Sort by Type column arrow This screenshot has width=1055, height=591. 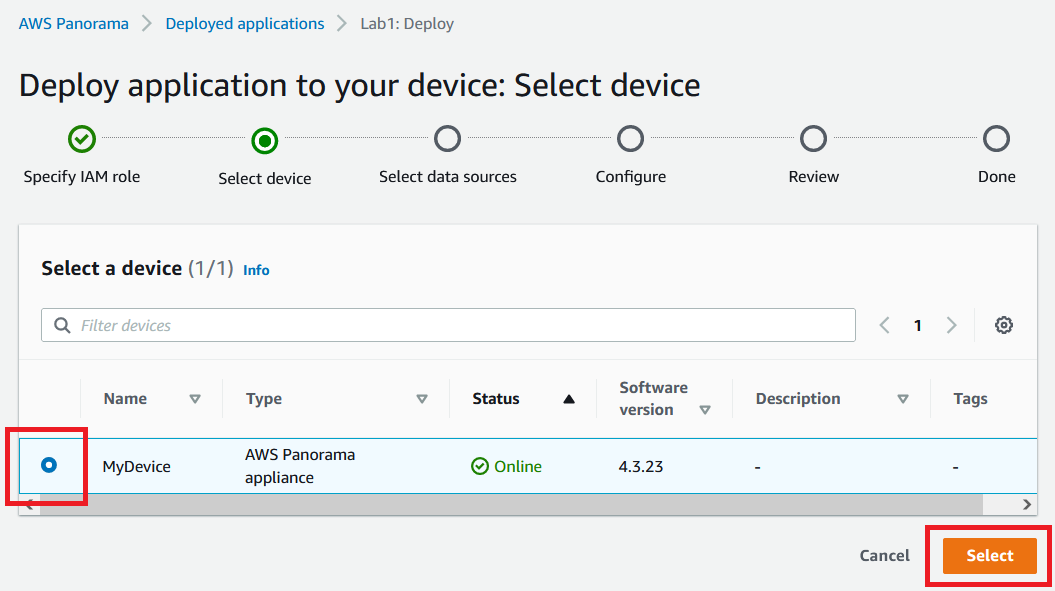[422, 399]
